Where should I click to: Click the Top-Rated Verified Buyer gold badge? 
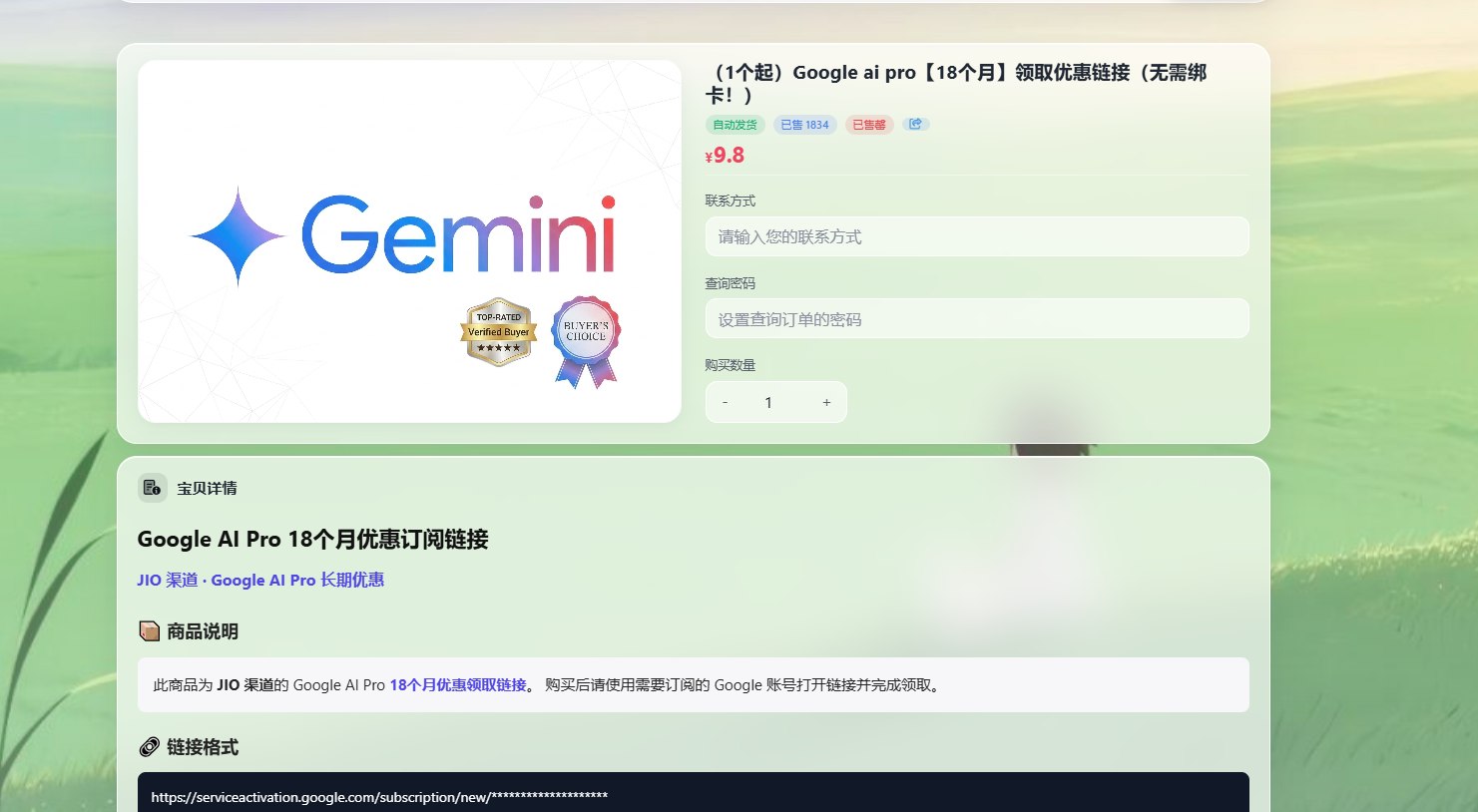pyautogui.click(x=499, y=332)
